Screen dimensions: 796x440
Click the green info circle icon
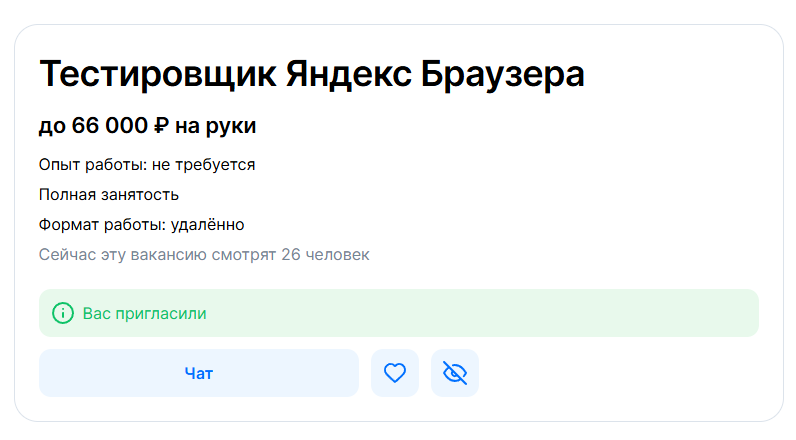63,313
